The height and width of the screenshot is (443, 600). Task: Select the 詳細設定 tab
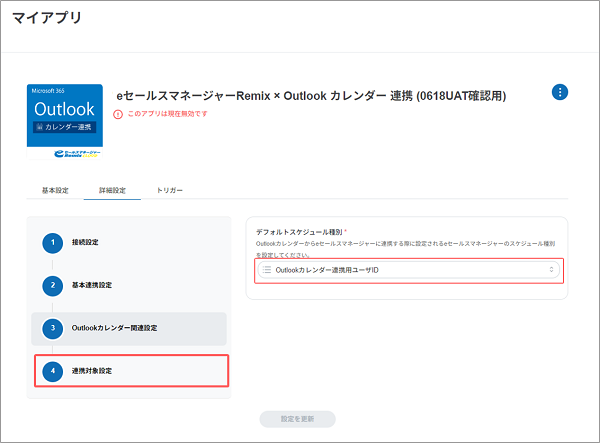point(112,189)
